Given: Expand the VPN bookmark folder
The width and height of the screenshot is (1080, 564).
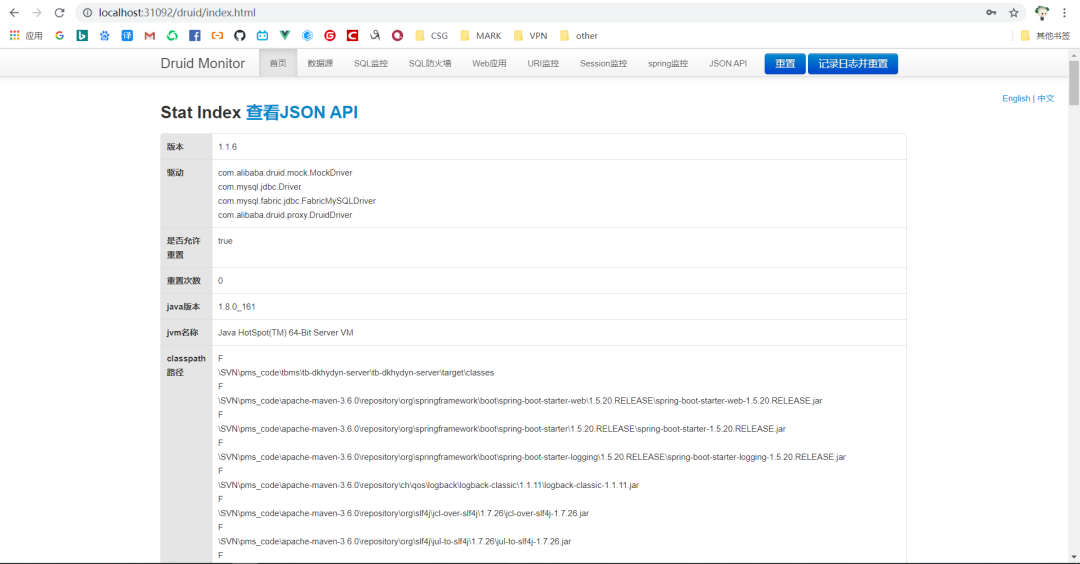Looking at the screenshot, I should pos(530,36).
